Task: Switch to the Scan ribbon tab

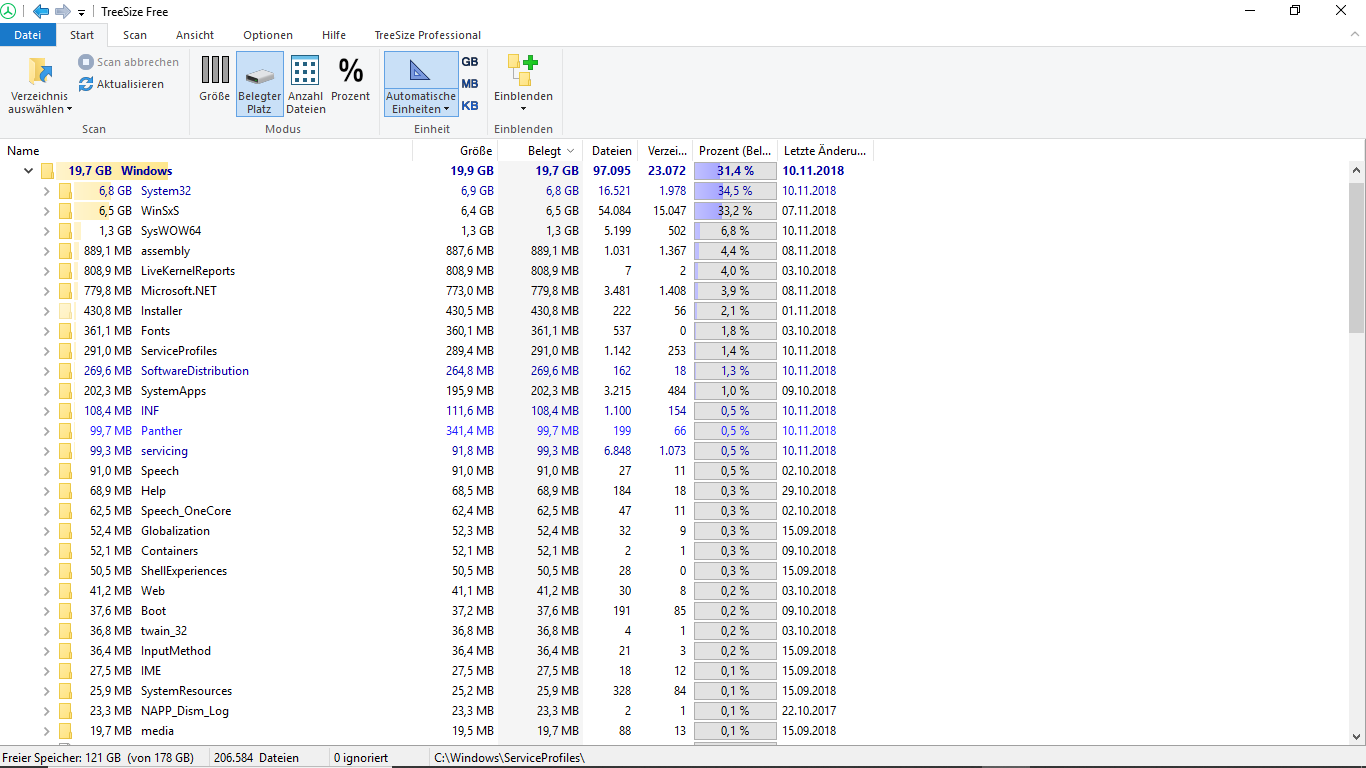Action: (135, 35)
